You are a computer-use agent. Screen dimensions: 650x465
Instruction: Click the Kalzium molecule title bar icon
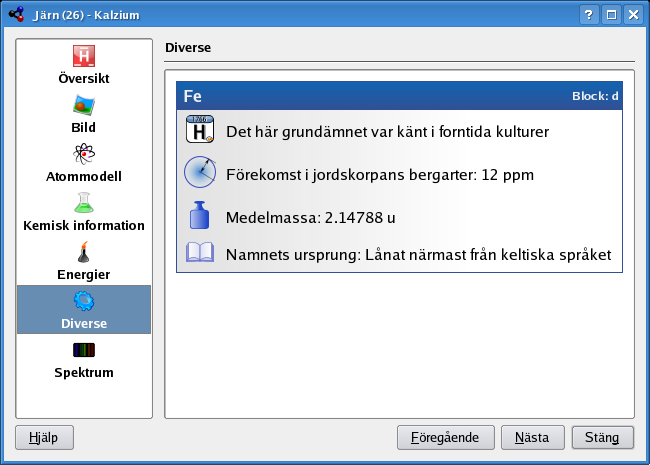click(x=17, y=14)
